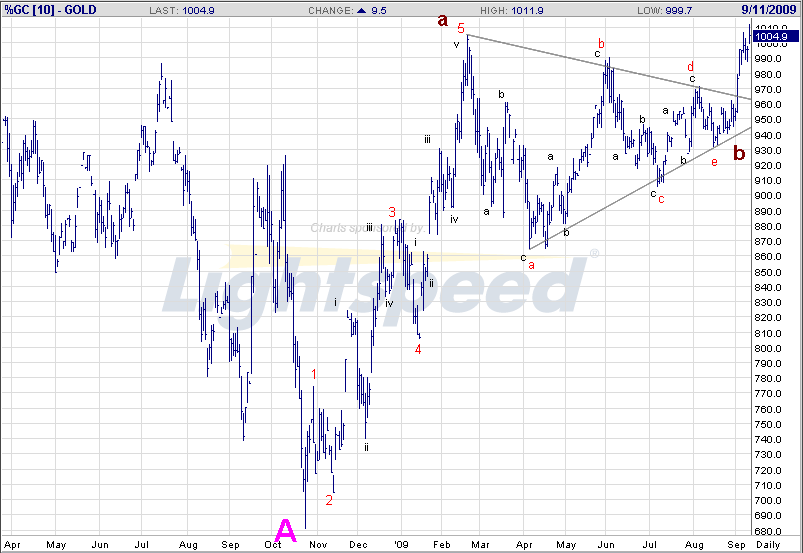Click the blue current-price box on price axis
This screenshot has width=803, height=553.
pos(775,36)
